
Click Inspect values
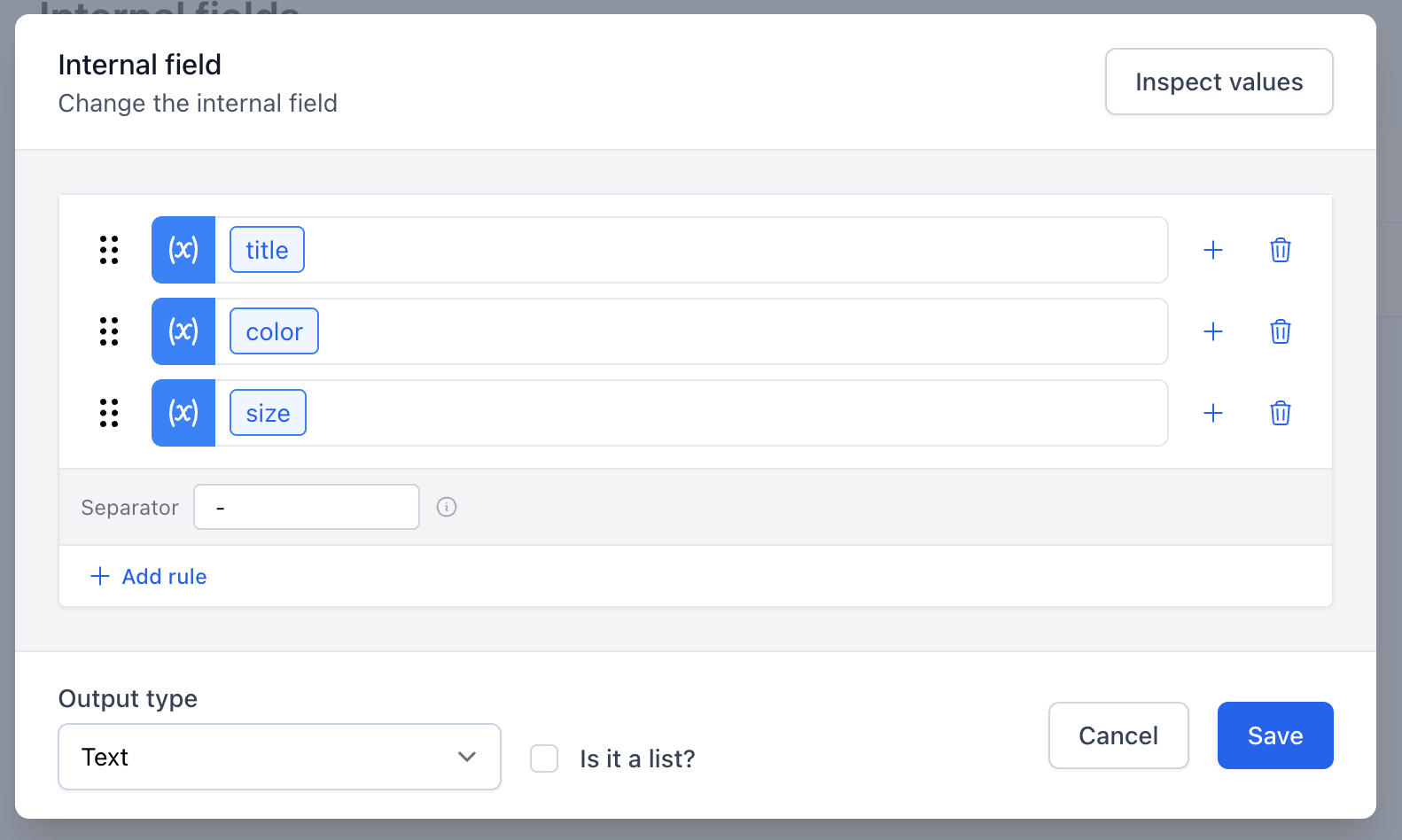1219,82
